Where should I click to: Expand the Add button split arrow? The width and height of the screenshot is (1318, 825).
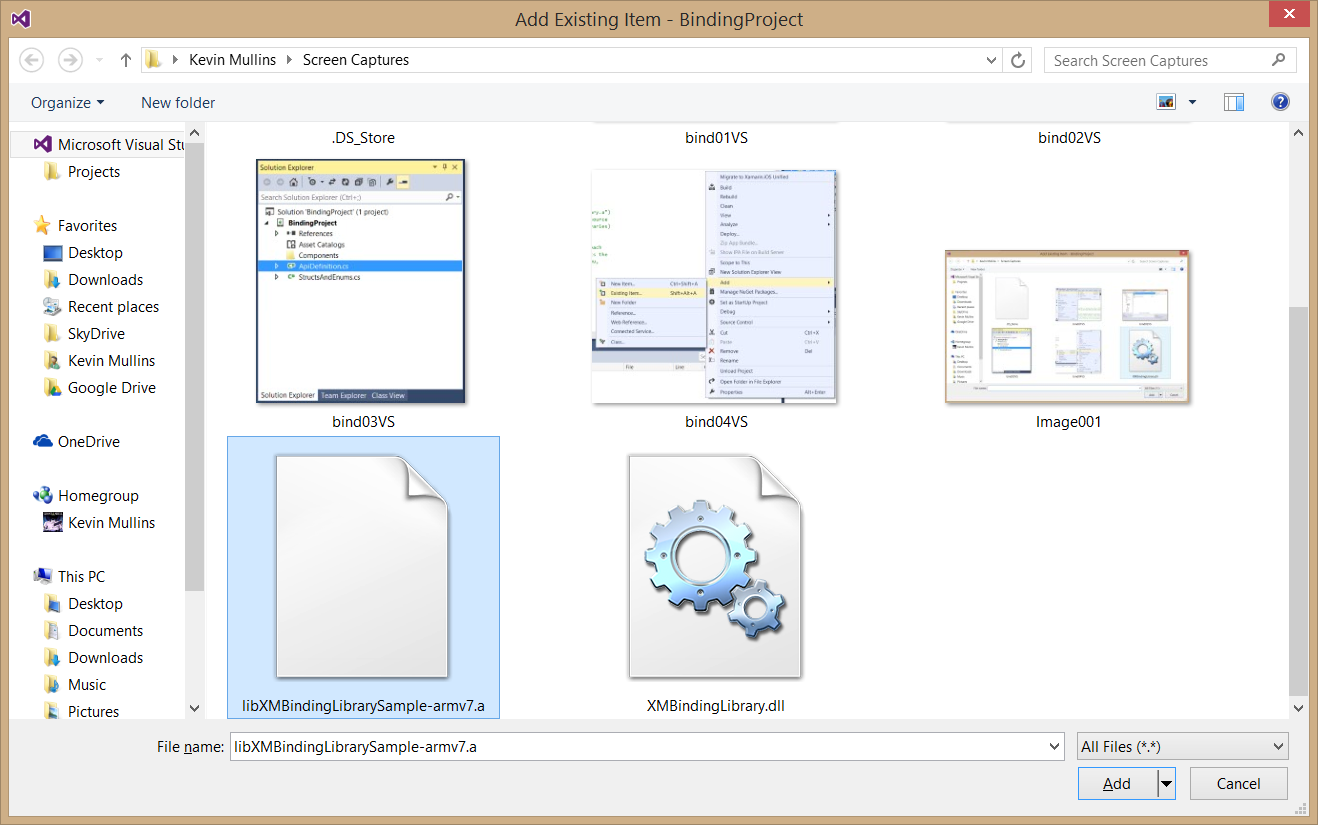(x=1166, y=784)
